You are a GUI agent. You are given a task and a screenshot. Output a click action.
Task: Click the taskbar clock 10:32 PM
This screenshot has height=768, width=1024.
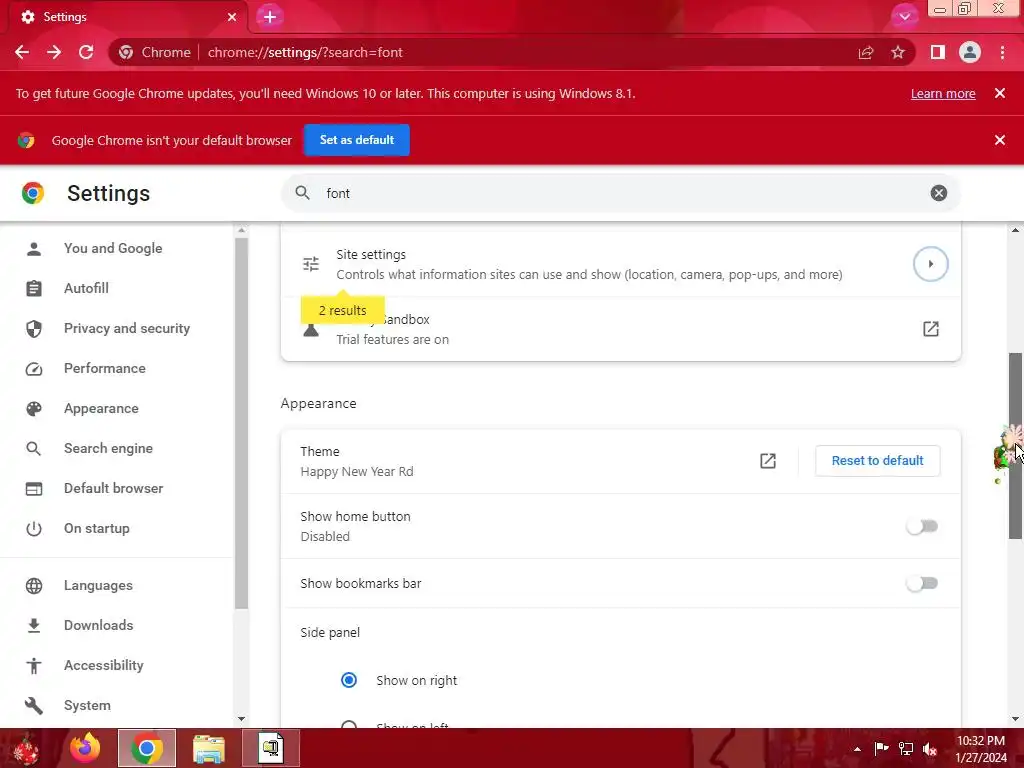[980, 741]
